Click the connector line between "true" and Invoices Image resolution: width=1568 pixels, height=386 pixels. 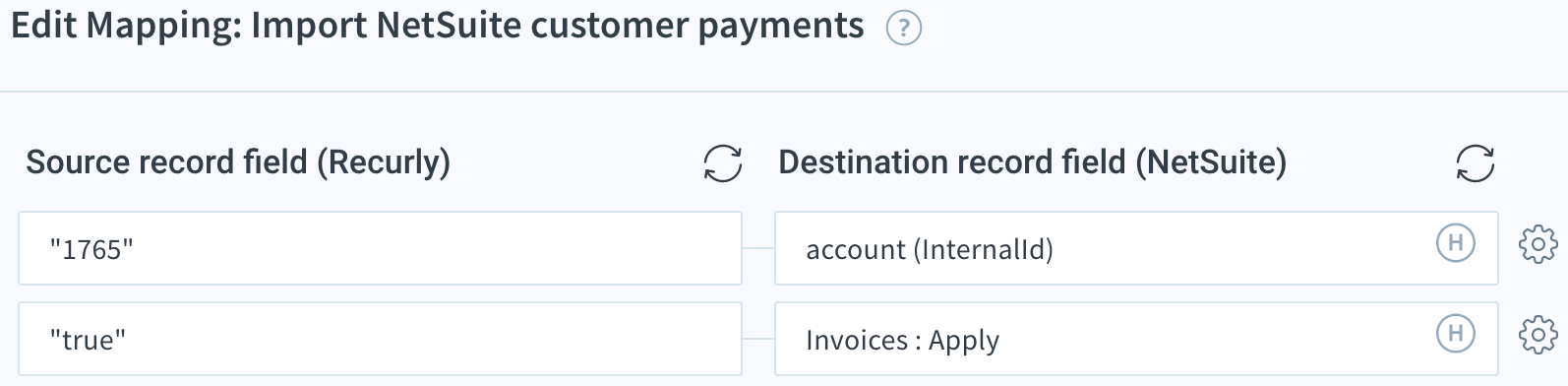coord(758,339)
